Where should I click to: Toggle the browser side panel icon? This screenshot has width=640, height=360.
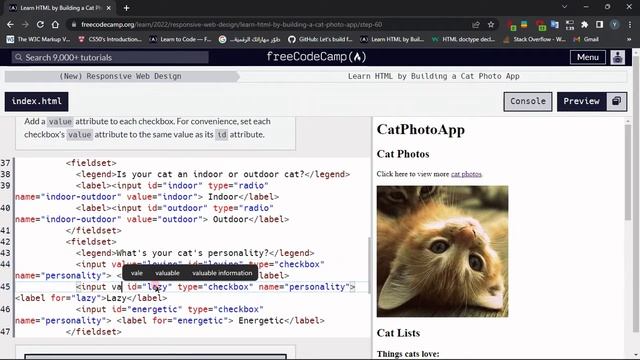599,24
